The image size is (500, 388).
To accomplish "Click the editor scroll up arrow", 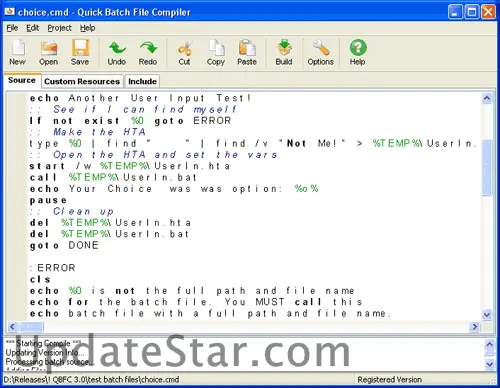I will coord(487,99).
